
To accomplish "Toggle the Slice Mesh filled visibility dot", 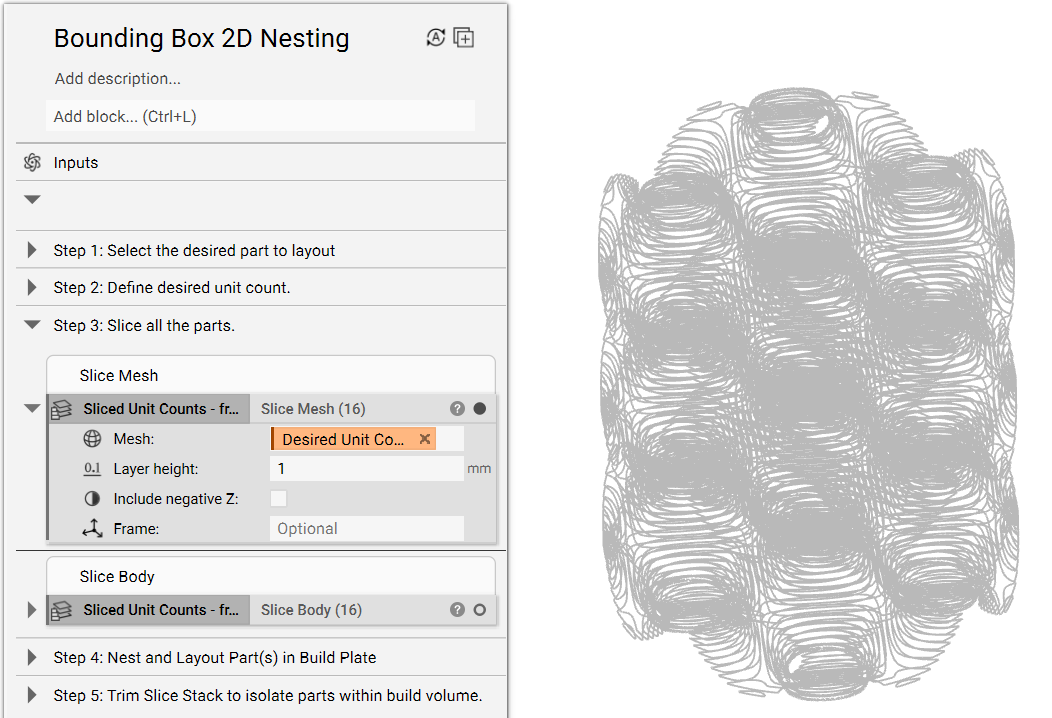I will click(480, 409).
